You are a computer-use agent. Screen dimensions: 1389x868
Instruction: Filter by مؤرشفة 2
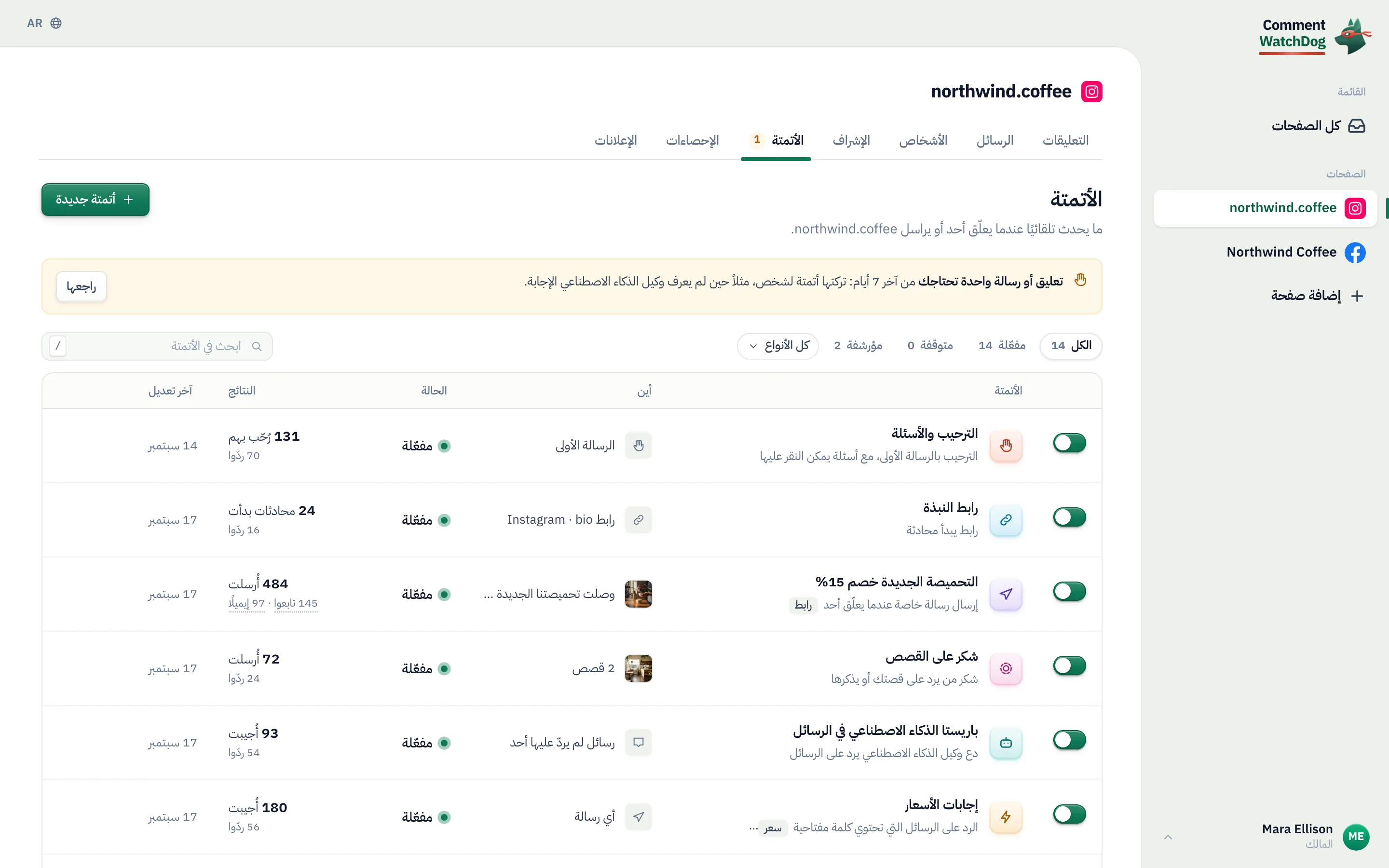(x=858, y=346)
